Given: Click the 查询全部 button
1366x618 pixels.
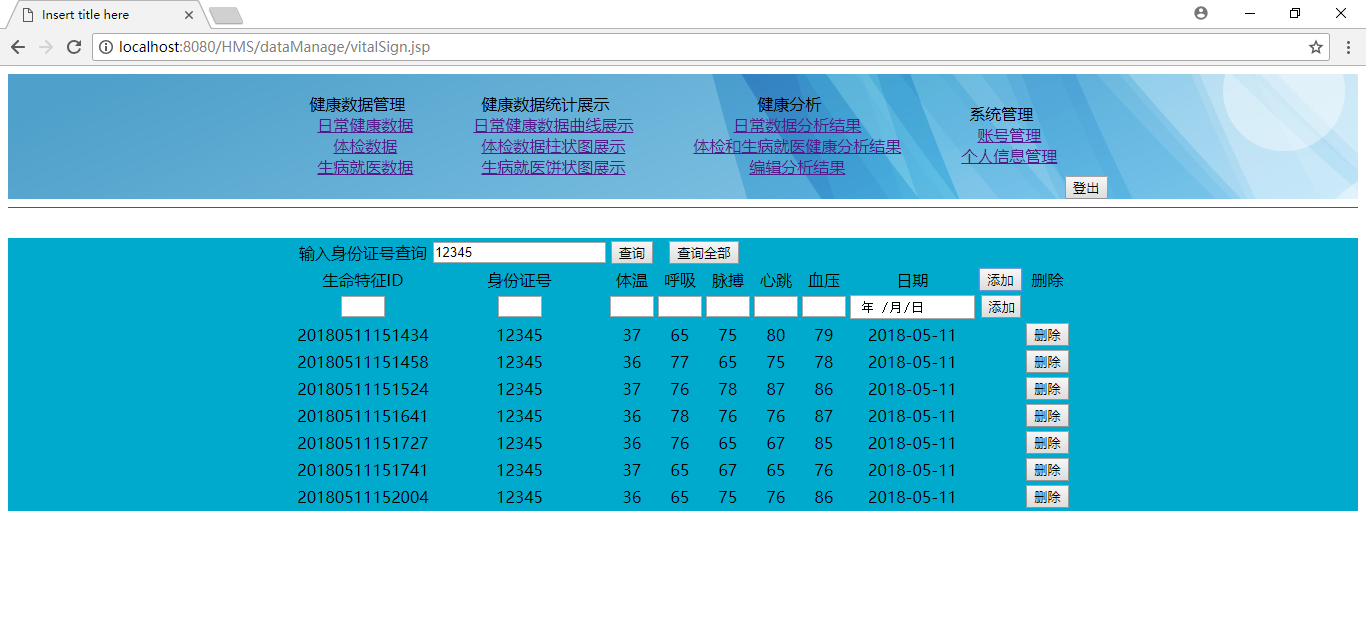Looking at the screenshot, I should (x=703, y=253).
